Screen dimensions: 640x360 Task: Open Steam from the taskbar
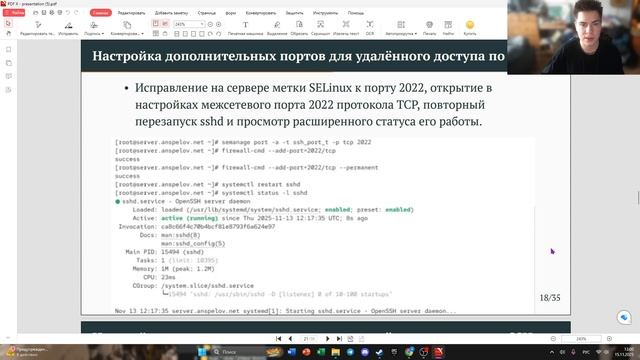point(380,352)
